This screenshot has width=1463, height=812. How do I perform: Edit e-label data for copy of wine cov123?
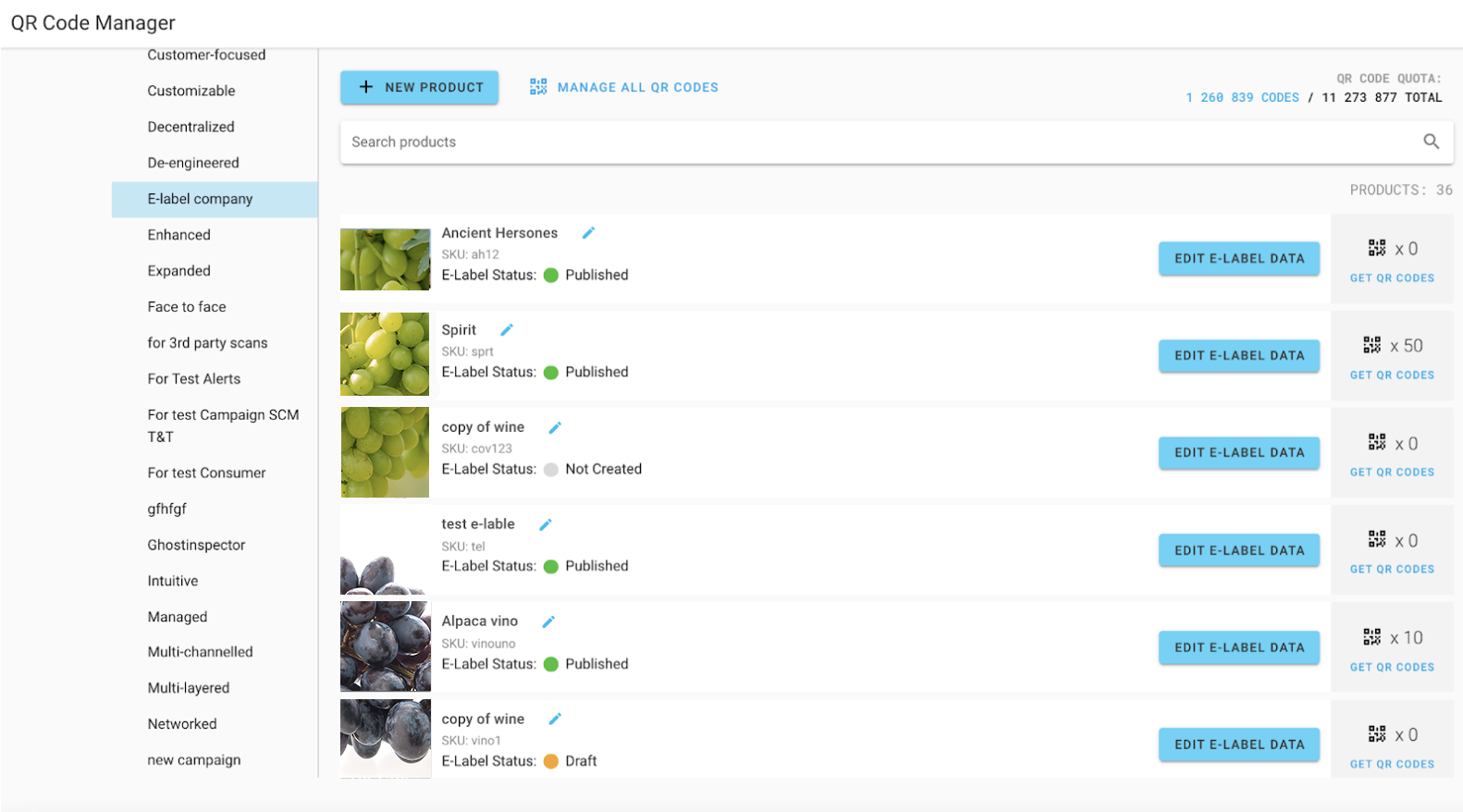1239,452
